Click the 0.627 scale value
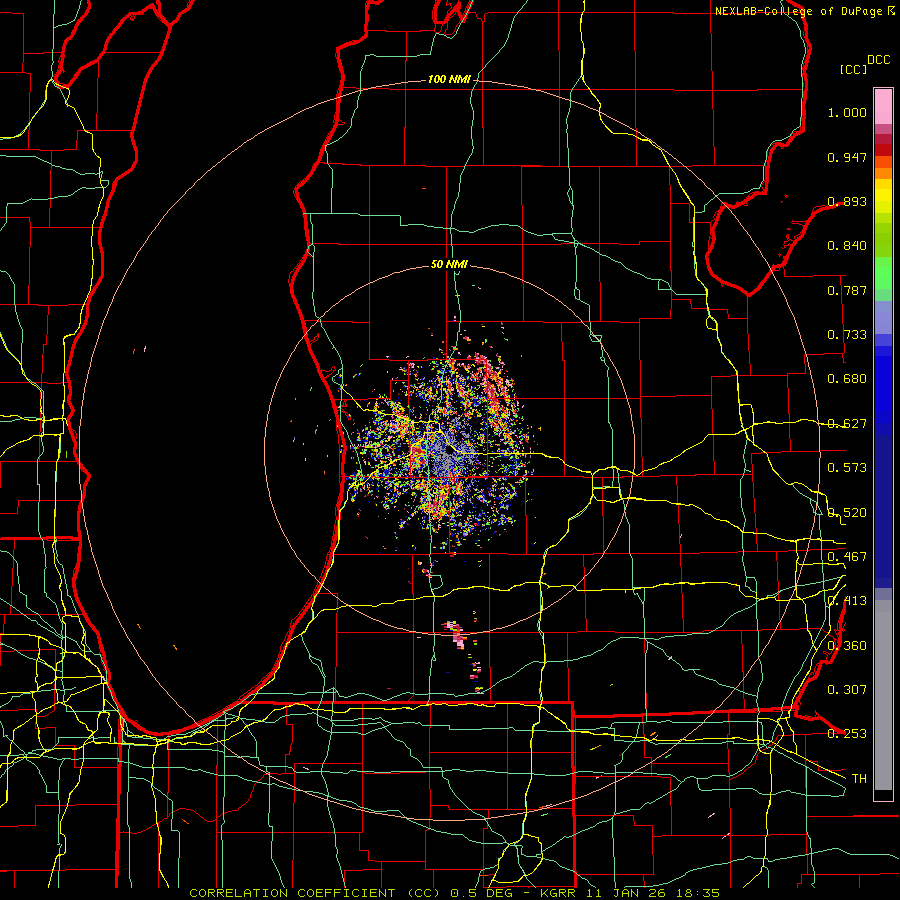 (x=847, y=424)
